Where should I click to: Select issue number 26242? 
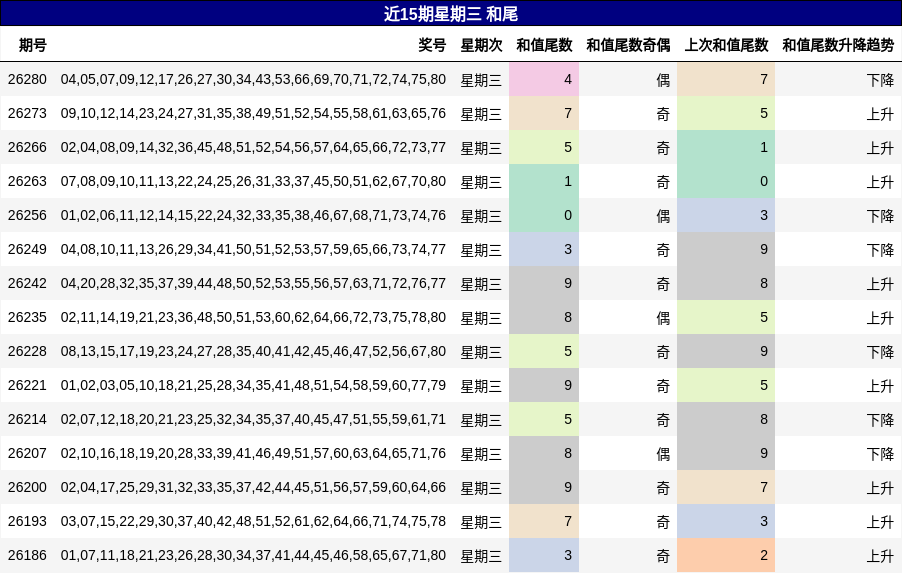tap(27, 283)
